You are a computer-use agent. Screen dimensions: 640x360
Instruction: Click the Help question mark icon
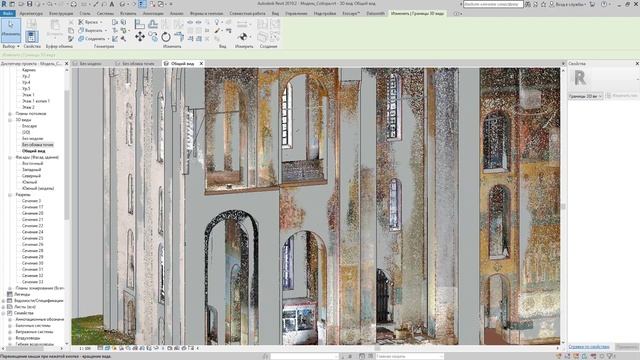(604, 4)
